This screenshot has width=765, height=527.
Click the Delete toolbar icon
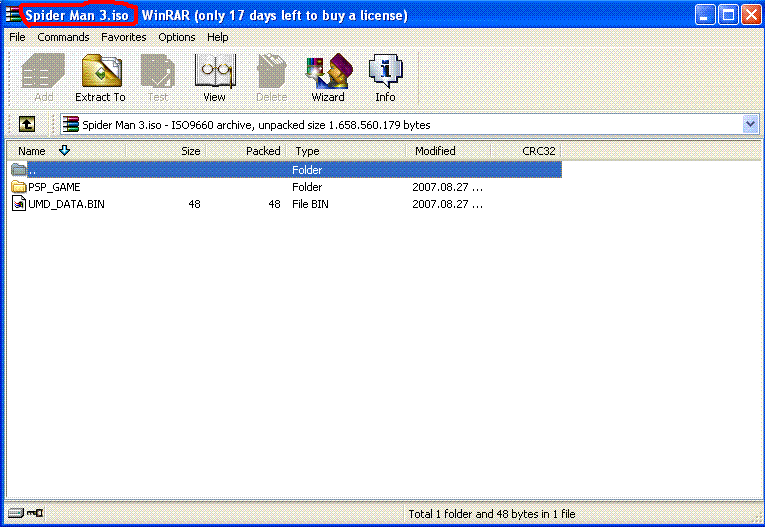(x=271, y=77)
